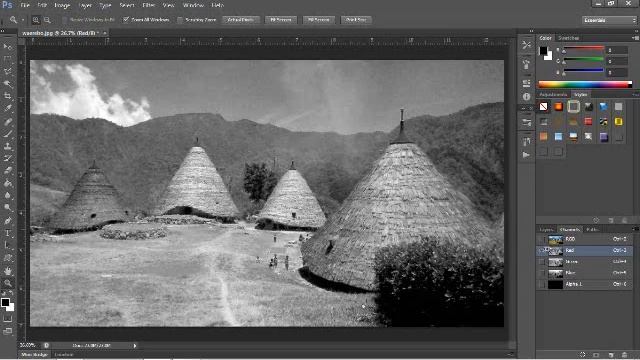640x360 pixels.
Task: Switch to the Layers tab
Action: [x=546, y=229]
